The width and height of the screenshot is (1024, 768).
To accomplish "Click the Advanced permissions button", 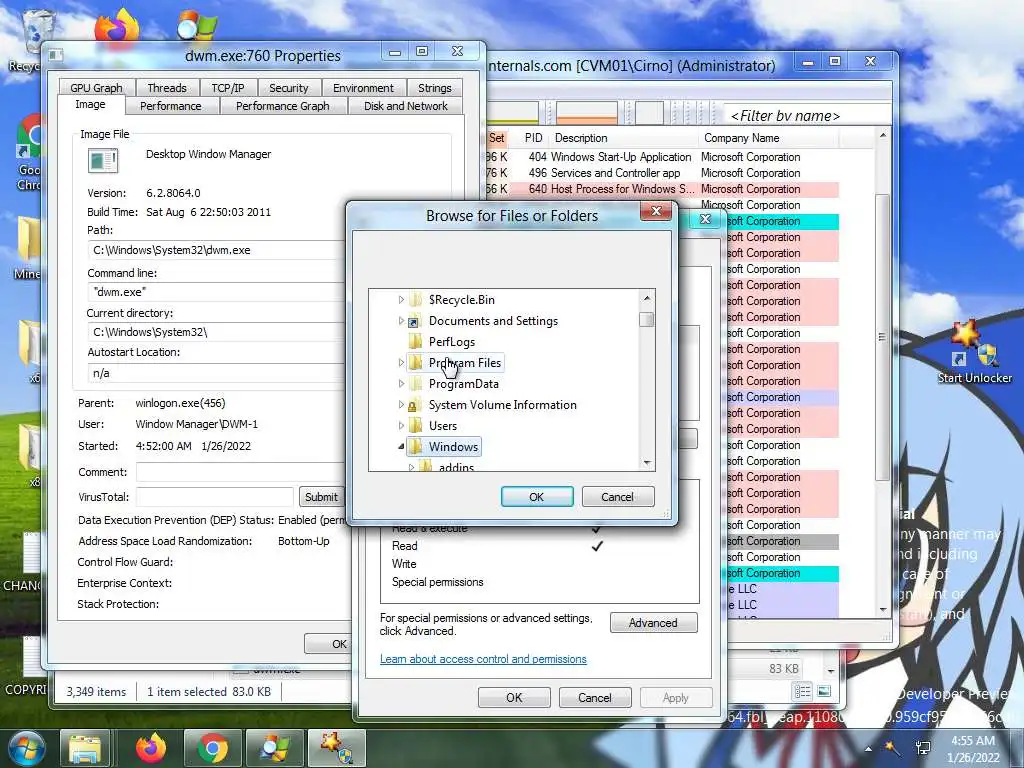I will 653,623.
